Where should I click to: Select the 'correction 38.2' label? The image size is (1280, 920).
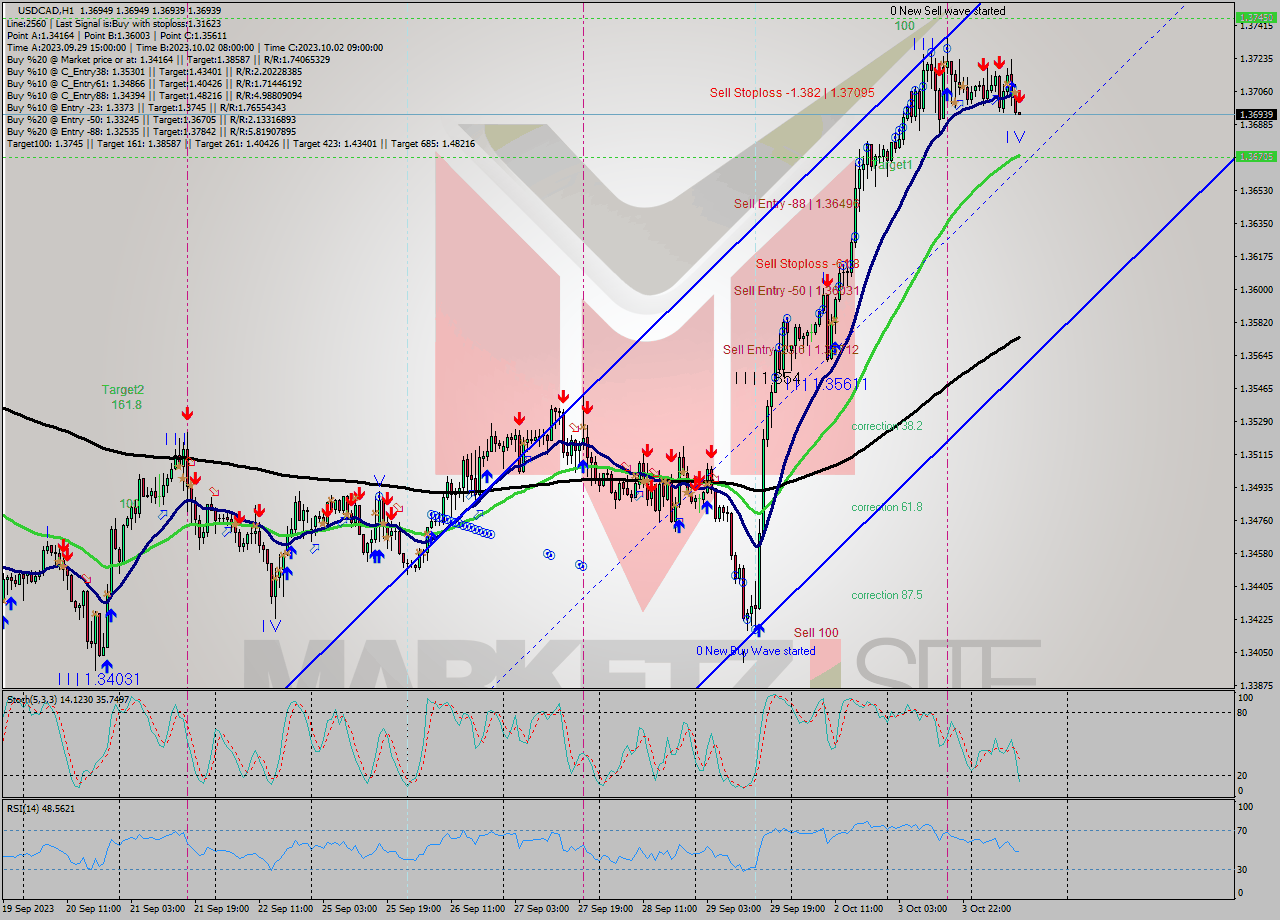click(x=887, y=426)
